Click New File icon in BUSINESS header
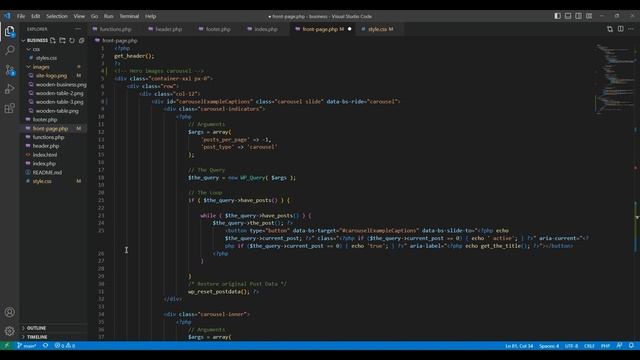Image resolution: width=640 pixels, height=360 pixels. tap(53, 40)
